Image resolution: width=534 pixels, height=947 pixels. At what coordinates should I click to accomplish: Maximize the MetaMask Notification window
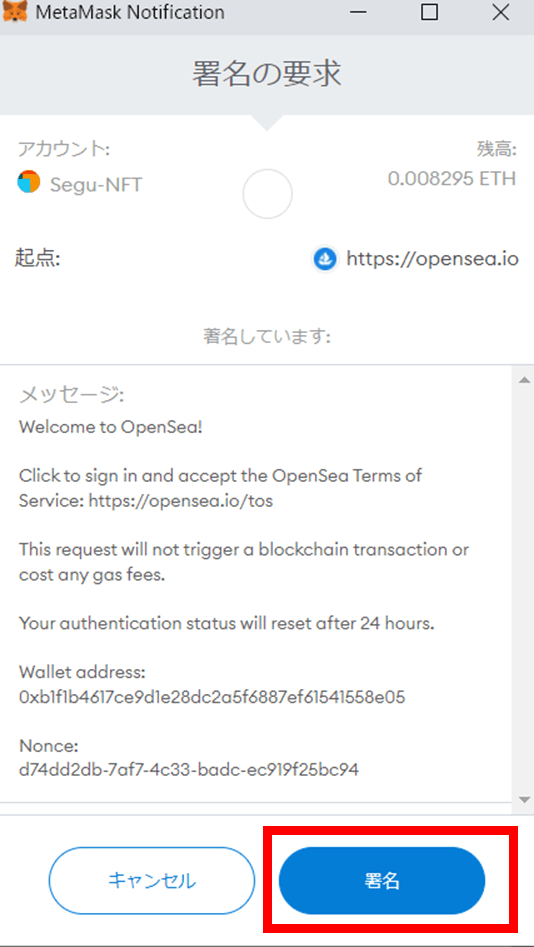tap(429, 12)
